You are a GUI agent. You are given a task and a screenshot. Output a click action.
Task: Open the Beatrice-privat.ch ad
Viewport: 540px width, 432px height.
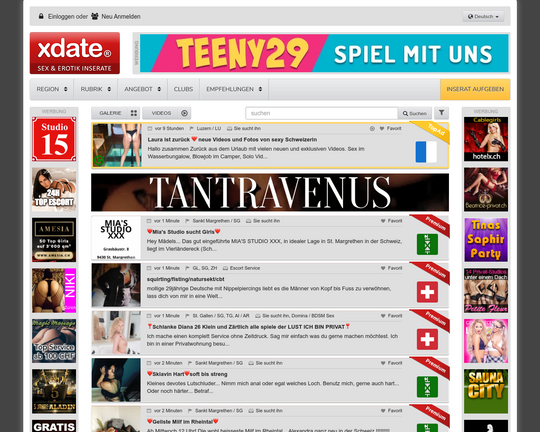(x=486, y=189)
